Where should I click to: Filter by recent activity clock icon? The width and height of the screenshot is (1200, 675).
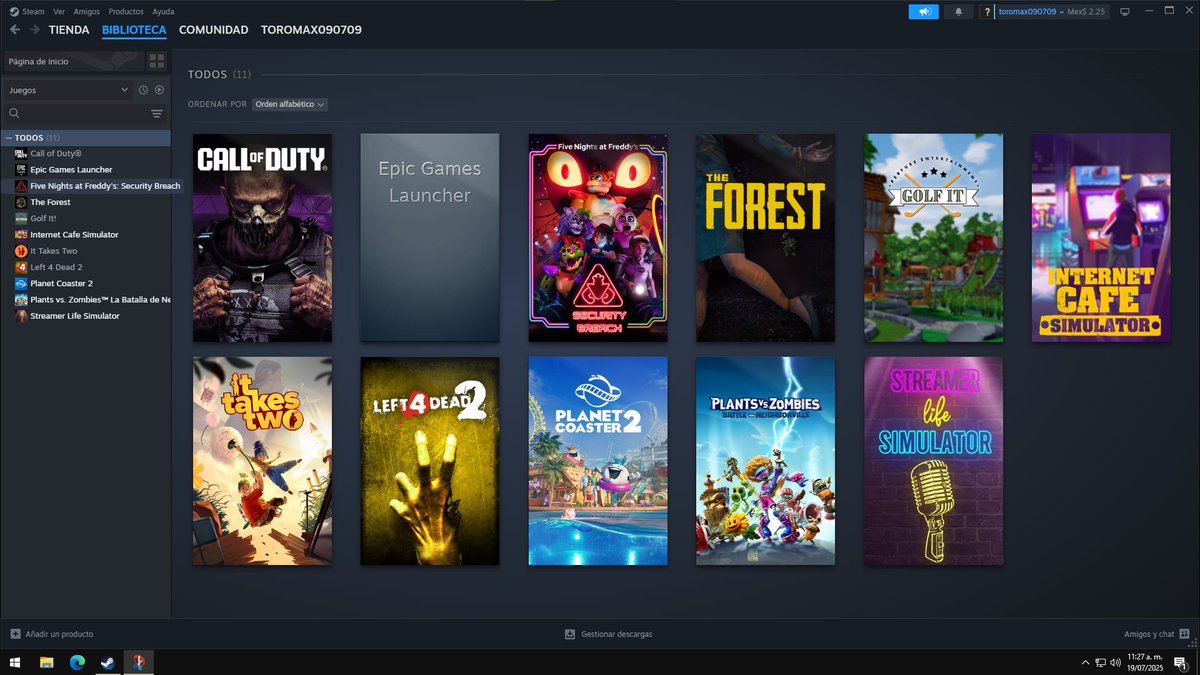coord(143,90)
